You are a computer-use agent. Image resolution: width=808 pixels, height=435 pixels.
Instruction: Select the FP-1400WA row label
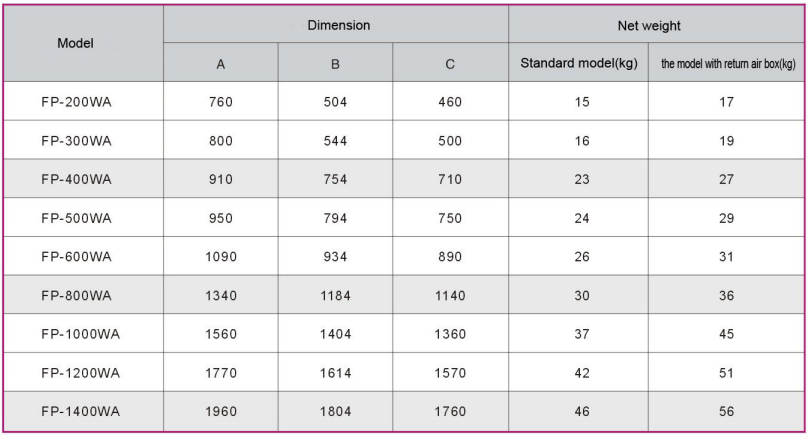(82, 410)
